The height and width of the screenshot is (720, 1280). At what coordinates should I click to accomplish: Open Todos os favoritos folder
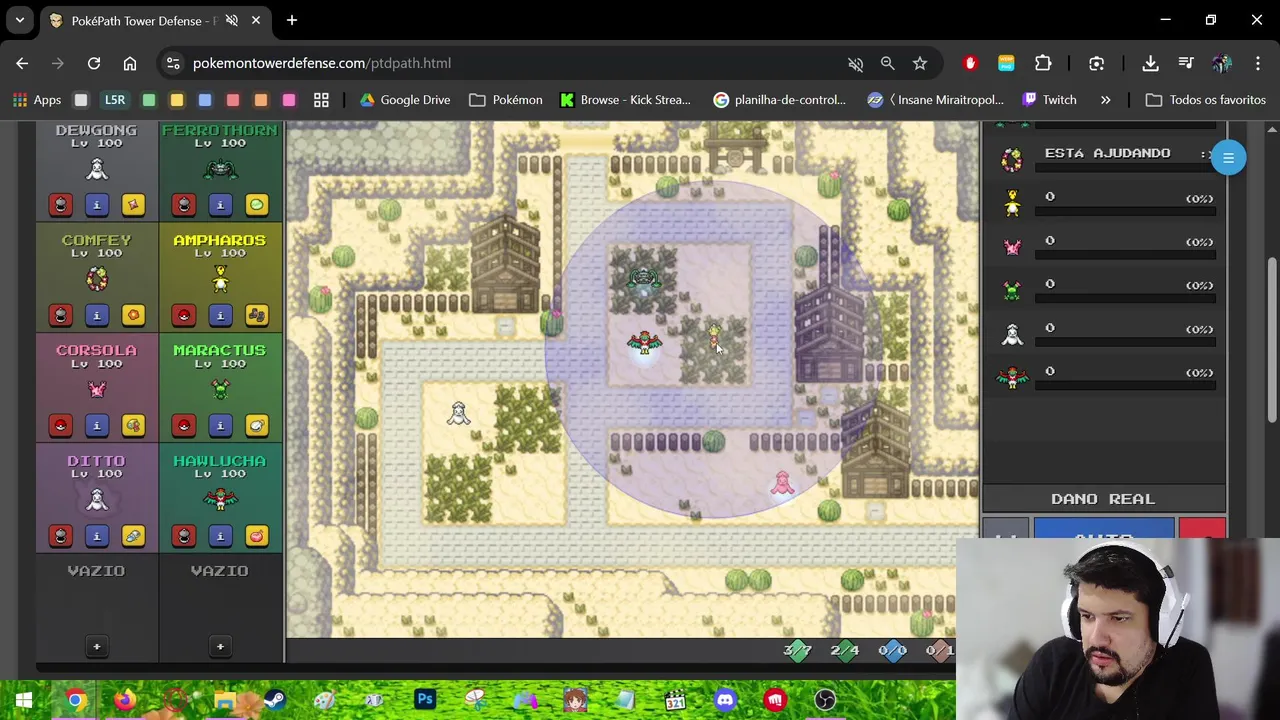[x=1205, y=100]
